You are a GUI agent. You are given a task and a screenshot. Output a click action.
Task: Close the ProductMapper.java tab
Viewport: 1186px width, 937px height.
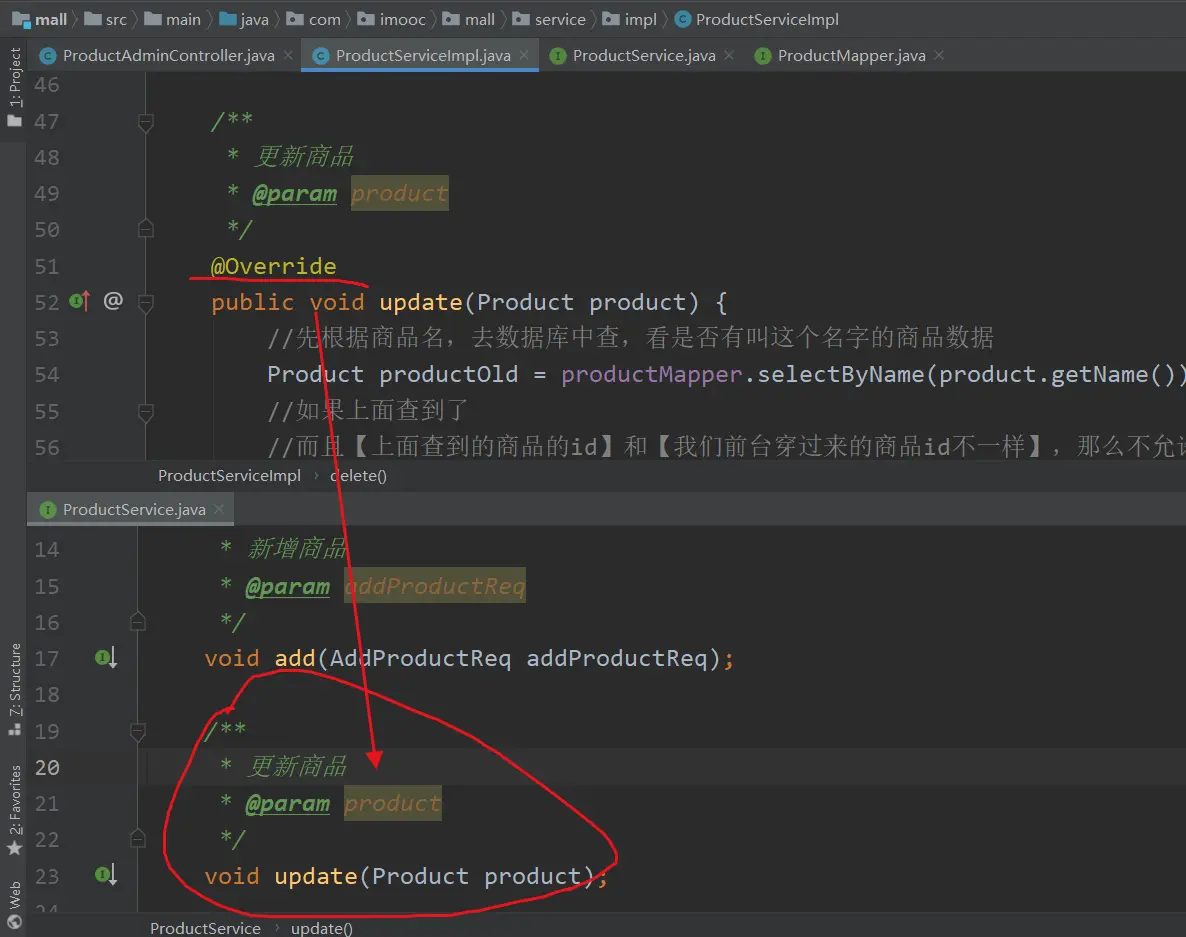pos(939,56)
